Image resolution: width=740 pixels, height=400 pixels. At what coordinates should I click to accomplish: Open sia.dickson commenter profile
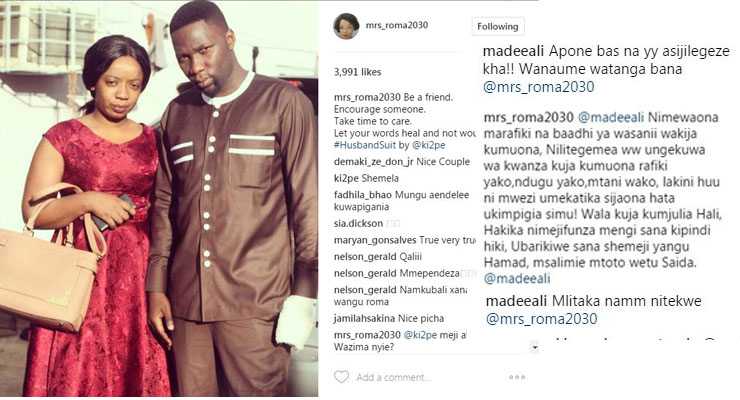358,223
